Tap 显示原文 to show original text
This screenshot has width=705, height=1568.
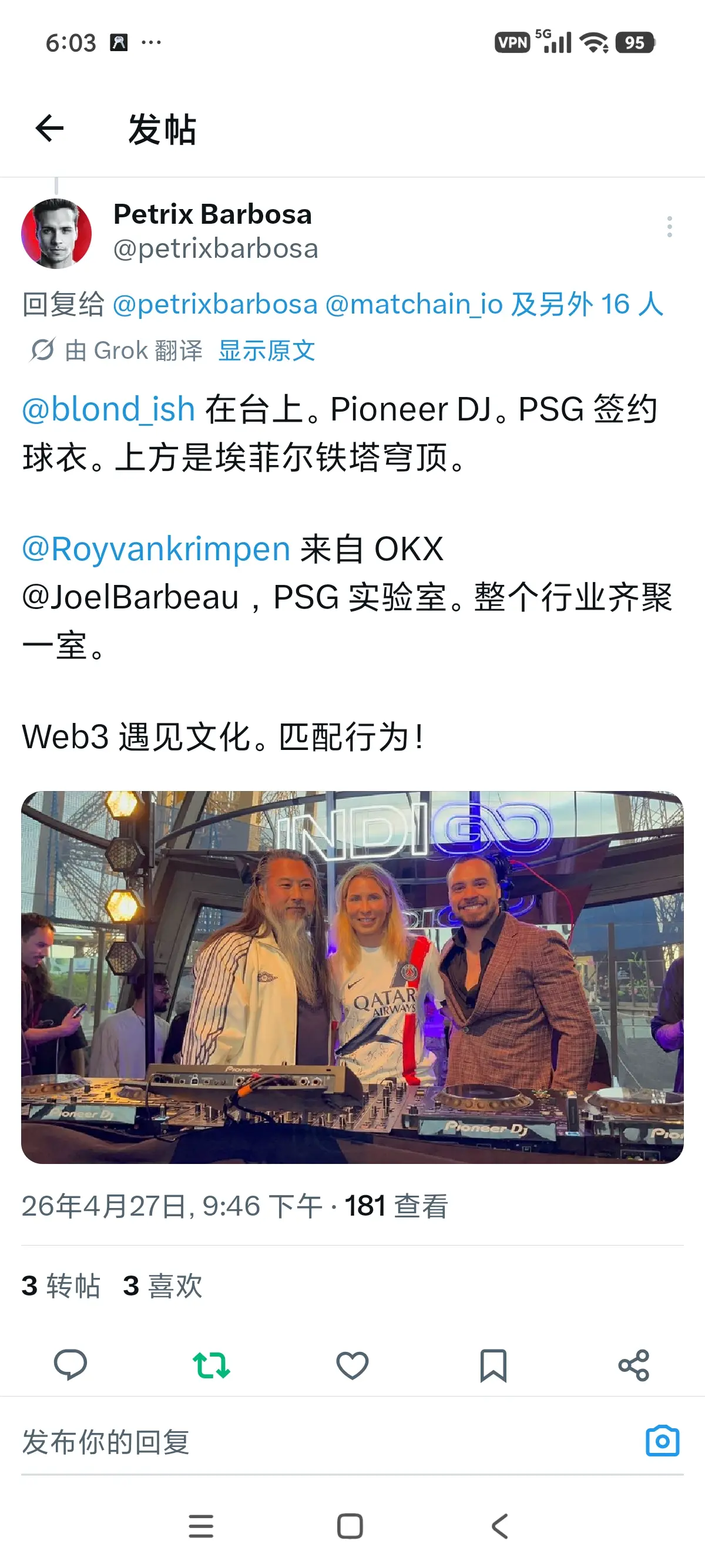pos(267,351)
